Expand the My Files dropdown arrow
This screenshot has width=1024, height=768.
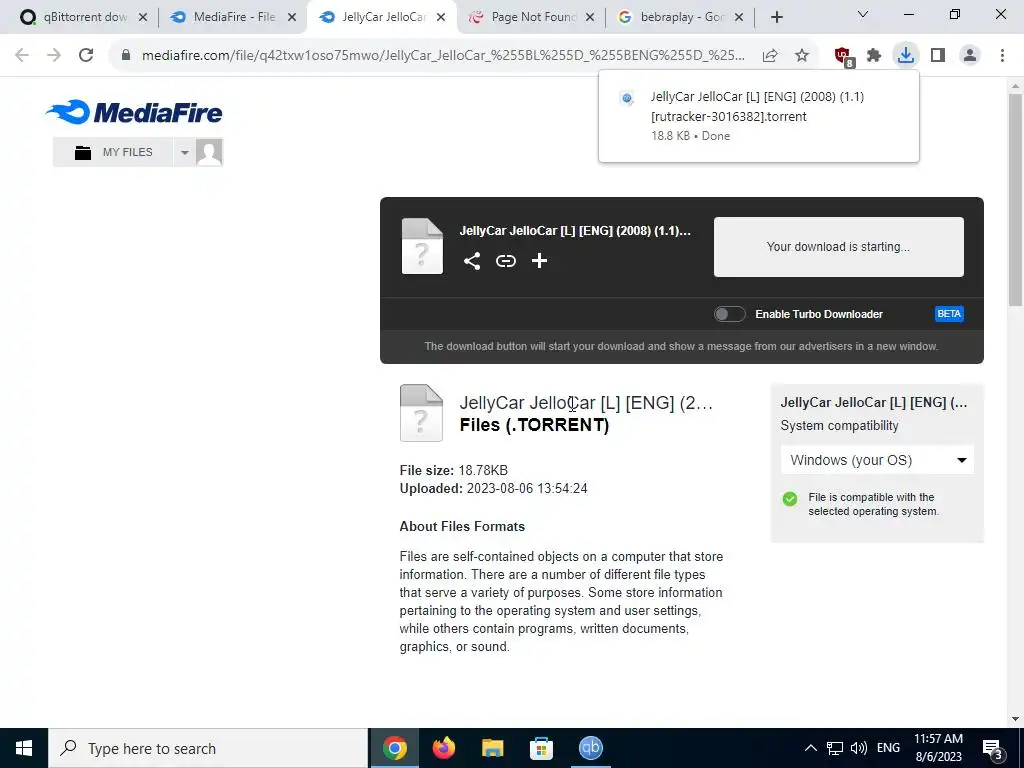click(x=185, y=152)
